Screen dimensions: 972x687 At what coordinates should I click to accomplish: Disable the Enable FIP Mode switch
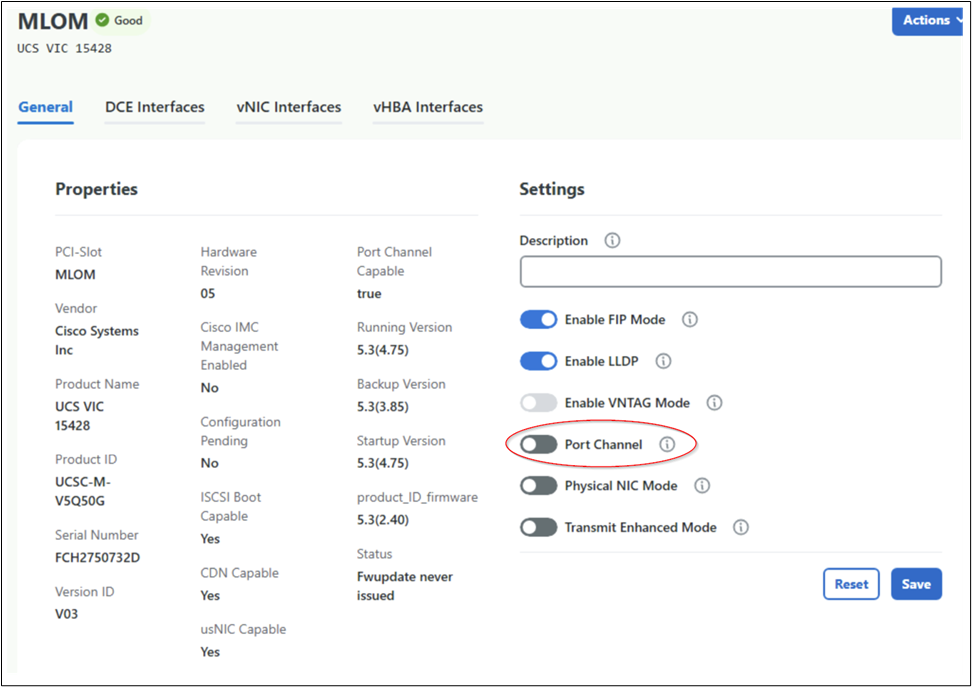tap(538, 319)
